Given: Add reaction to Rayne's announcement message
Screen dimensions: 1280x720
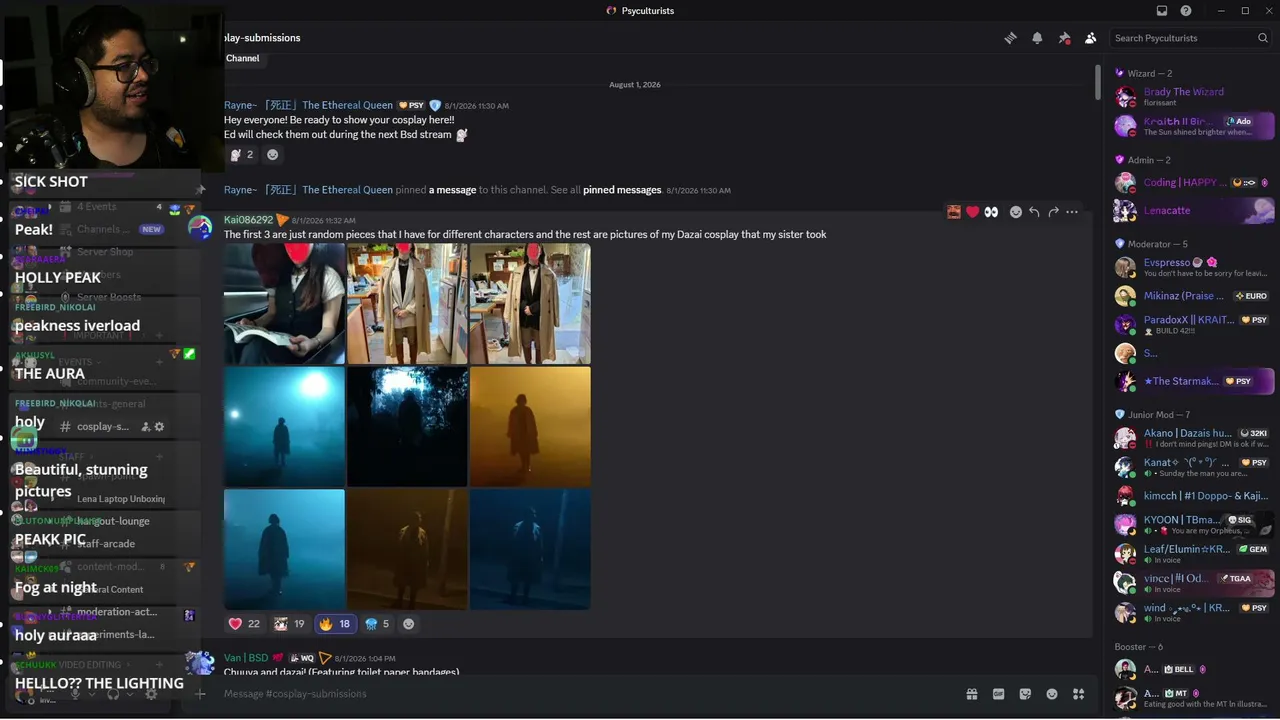Looking at the screenshot, I should 272,155.
